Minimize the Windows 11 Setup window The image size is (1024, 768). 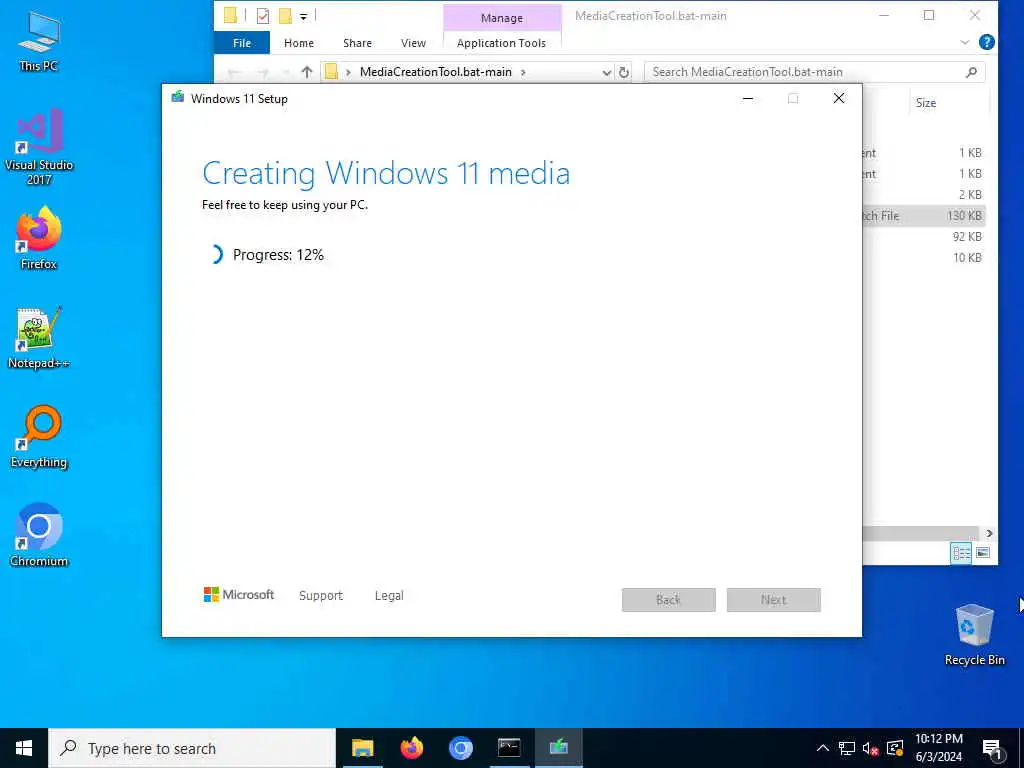748,99
